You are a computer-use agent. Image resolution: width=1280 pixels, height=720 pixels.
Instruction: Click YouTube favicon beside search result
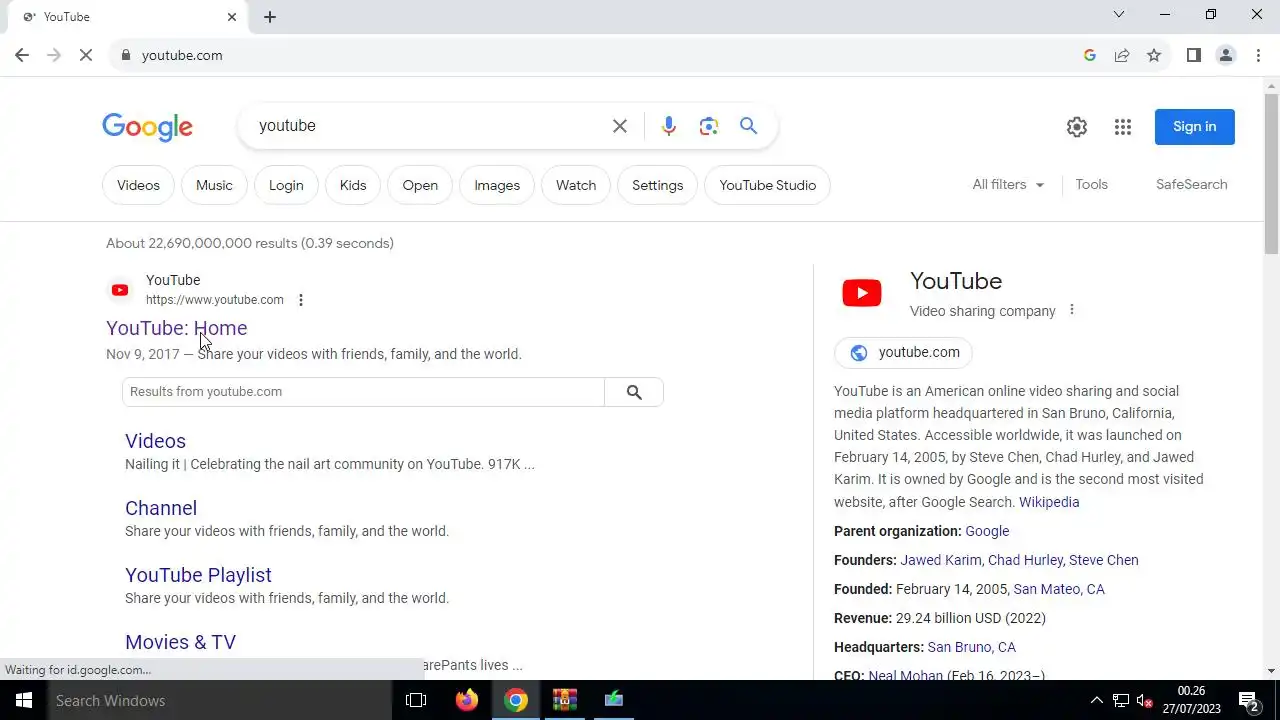coord(120,290)
